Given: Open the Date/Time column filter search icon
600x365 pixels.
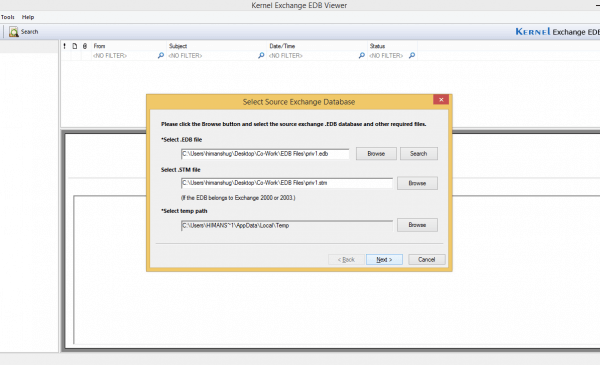Looking at the screenshot, I should tap(361, 55).
